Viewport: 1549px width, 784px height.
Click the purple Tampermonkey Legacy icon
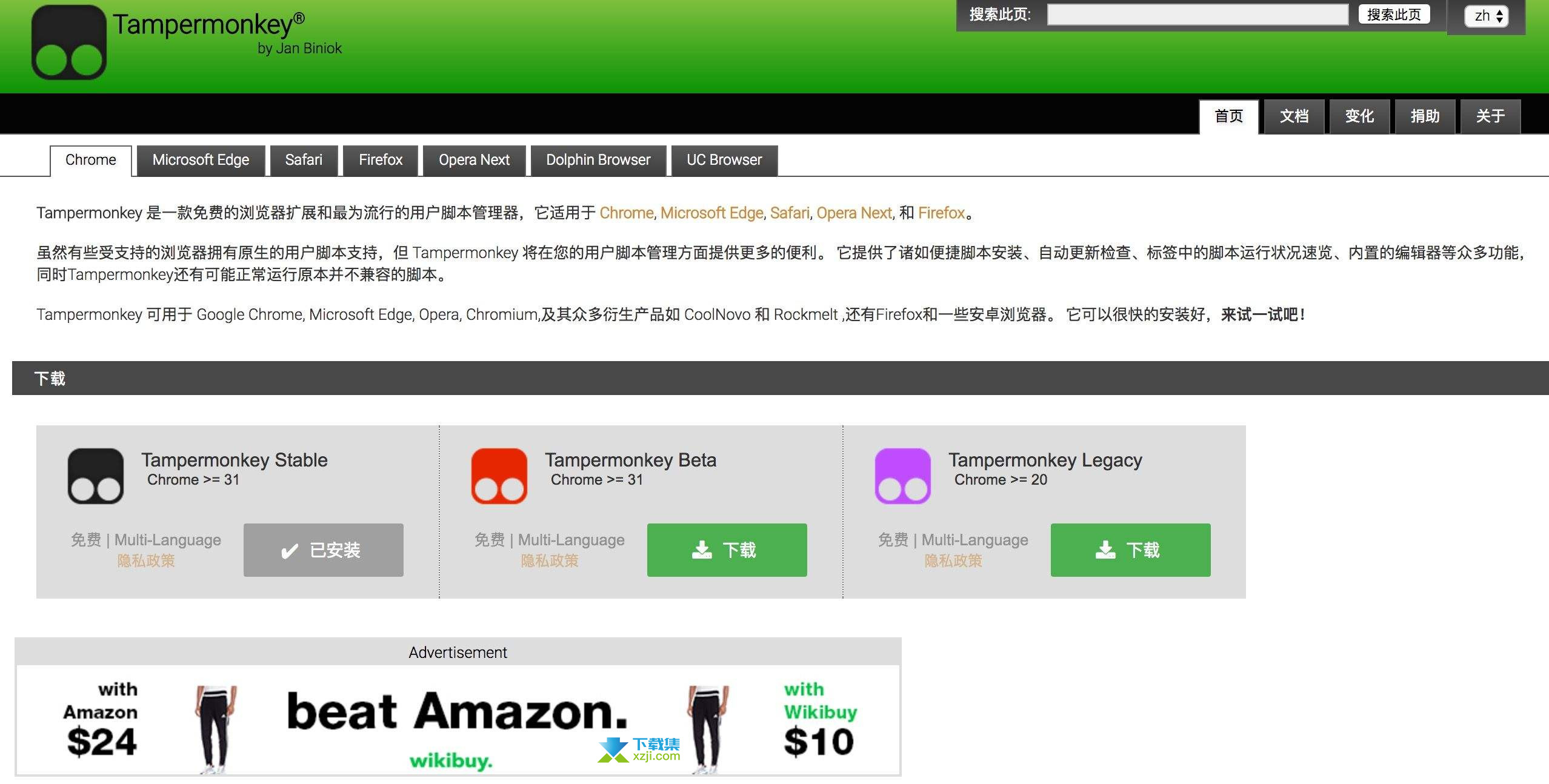903,476
